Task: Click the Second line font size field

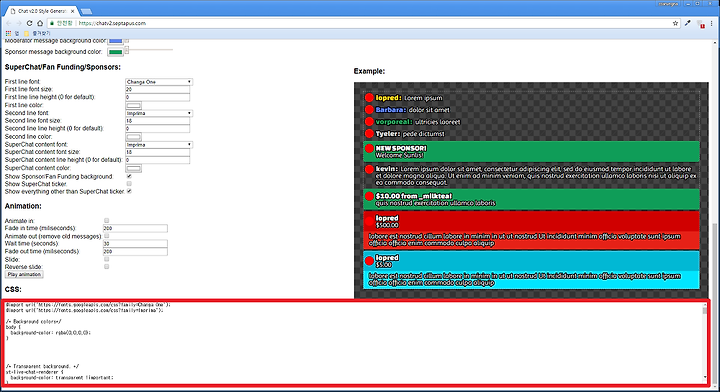Action: (x=158, y=121)
